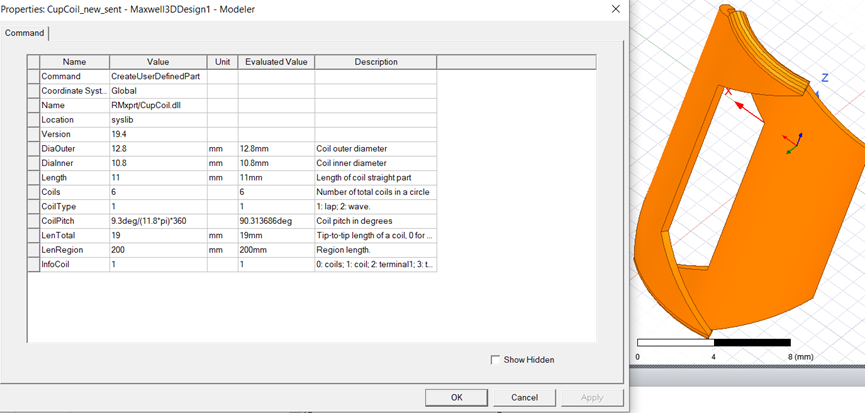Screen dimensions: 865x413
Task: Click the viewport scale bar
Action: 714,342
